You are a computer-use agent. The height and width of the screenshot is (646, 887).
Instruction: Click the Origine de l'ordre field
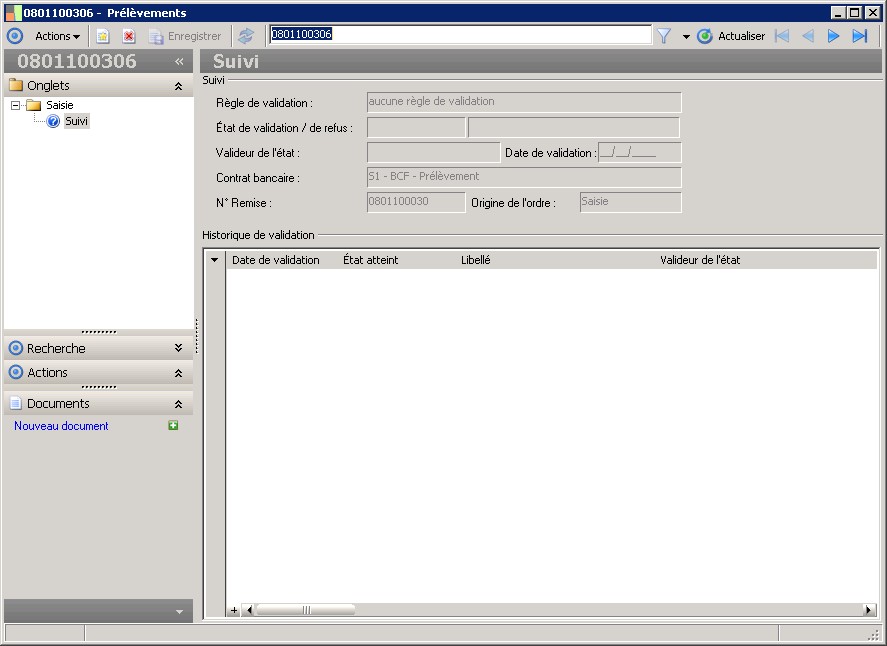pos(630,202)
